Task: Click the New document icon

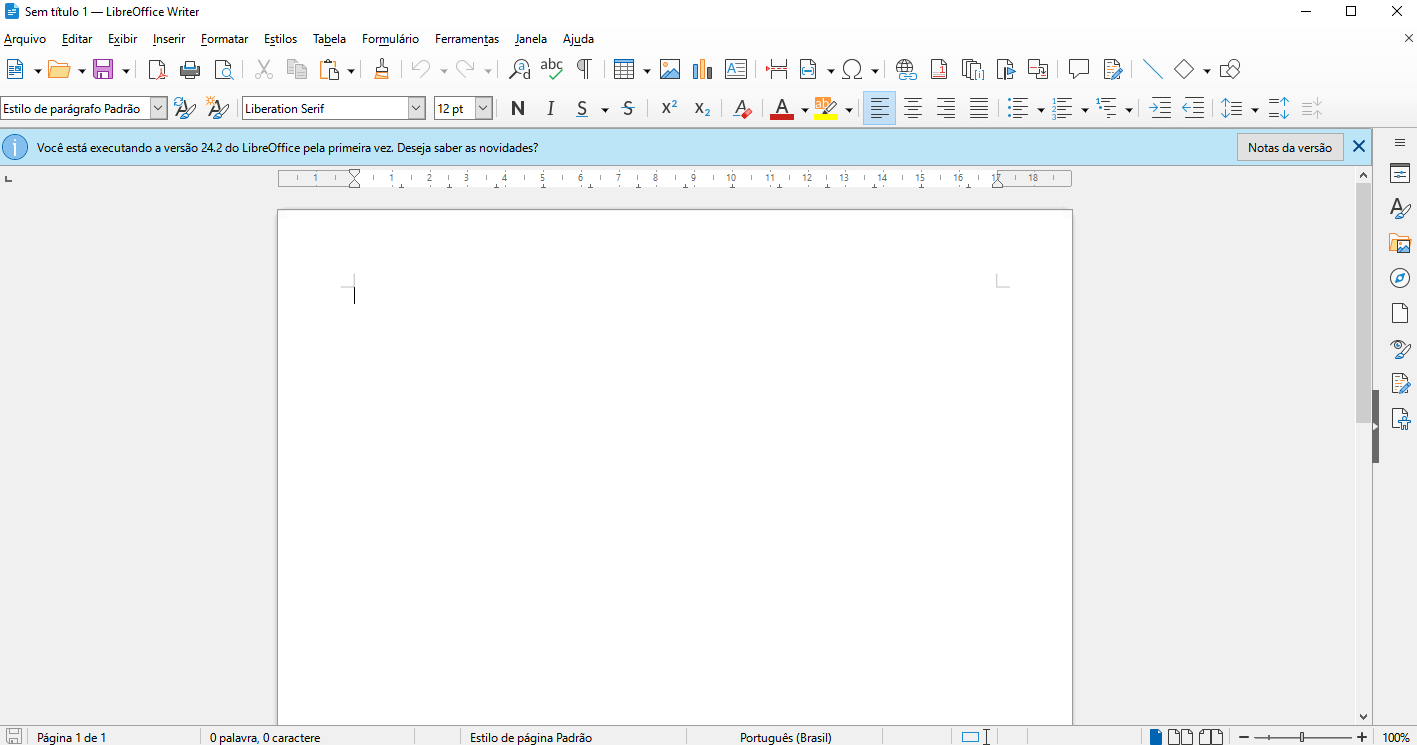Action: click(x=15, y=70)
